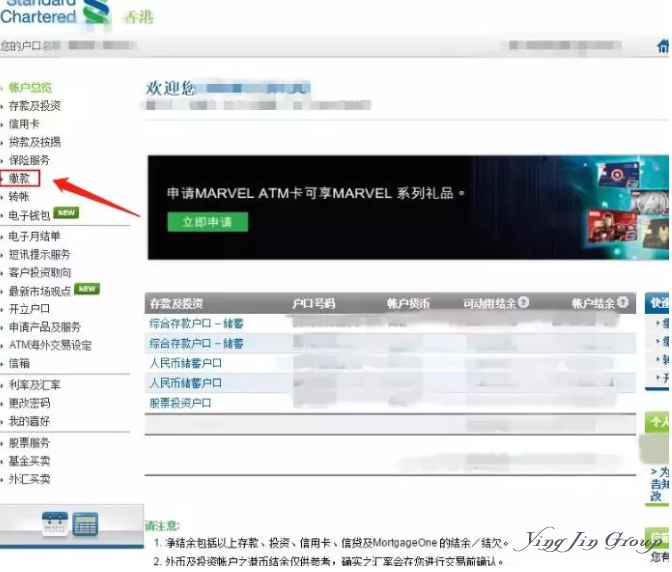
Task: Open 最新市场观点 menu item
Action: [40, 291]
